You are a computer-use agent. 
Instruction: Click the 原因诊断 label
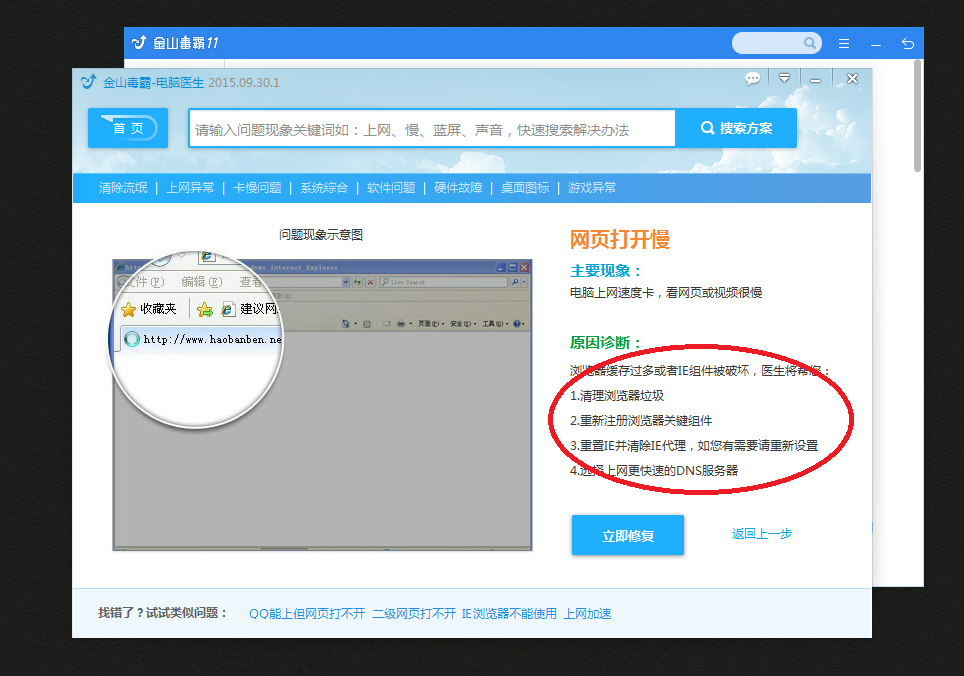[x=606, y=342]
